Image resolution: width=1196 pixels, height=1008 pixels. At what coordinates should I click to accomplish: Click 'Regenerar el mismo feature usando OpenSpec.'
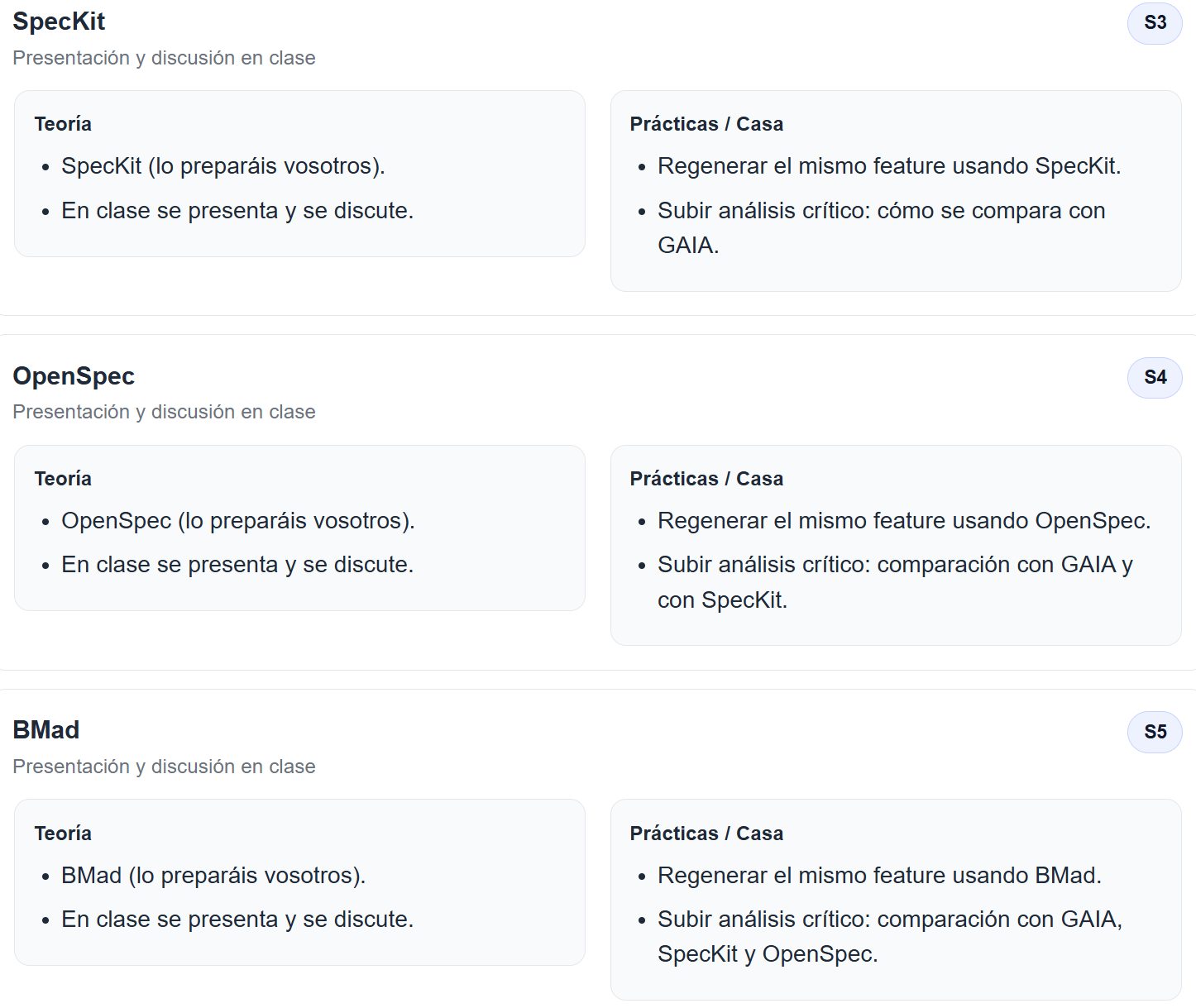(904, 521)
